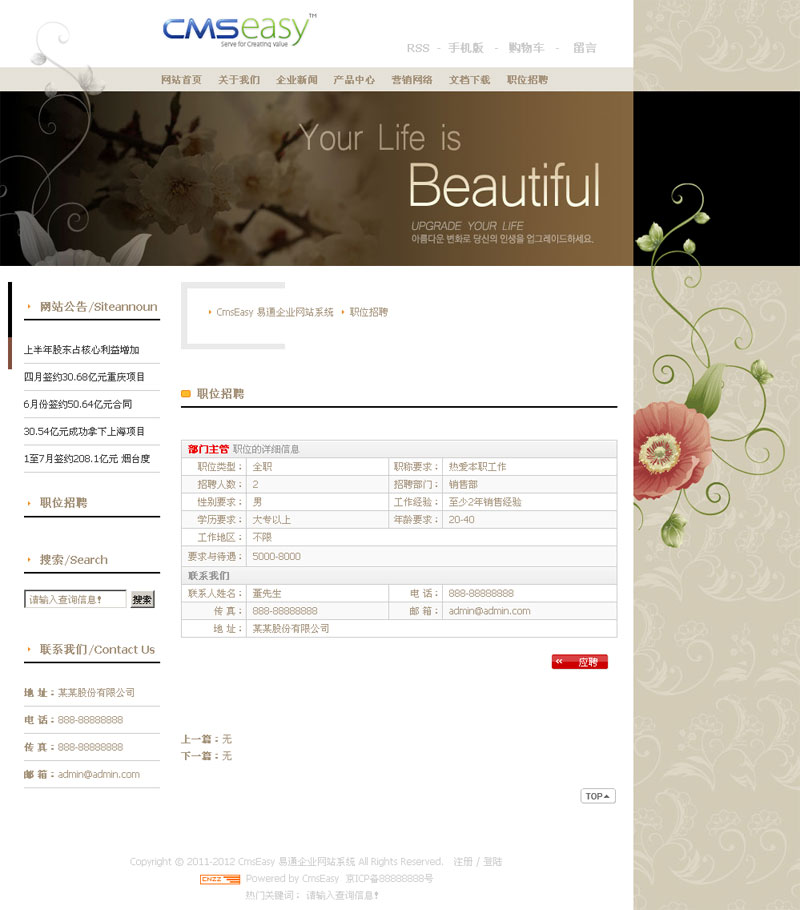Screen dimensions: 800x910
Task: Switch to 手机版 mobile version
Action: [465, 48]
